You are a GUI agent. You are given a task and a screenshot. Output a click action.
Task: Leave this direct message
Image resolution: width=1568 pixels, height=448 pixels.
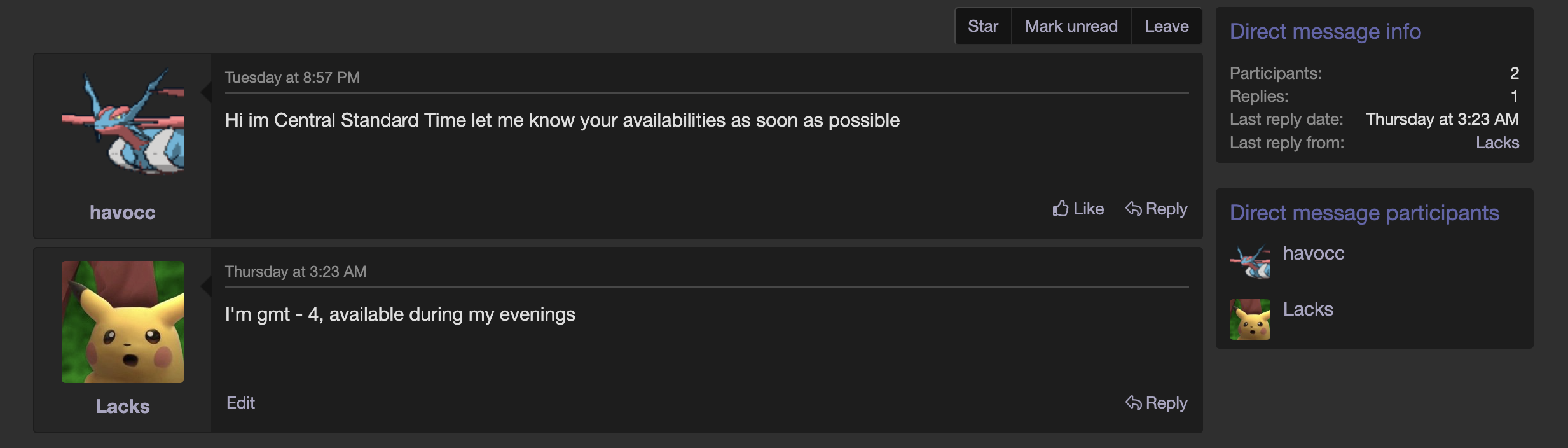tap(1167, 26)
